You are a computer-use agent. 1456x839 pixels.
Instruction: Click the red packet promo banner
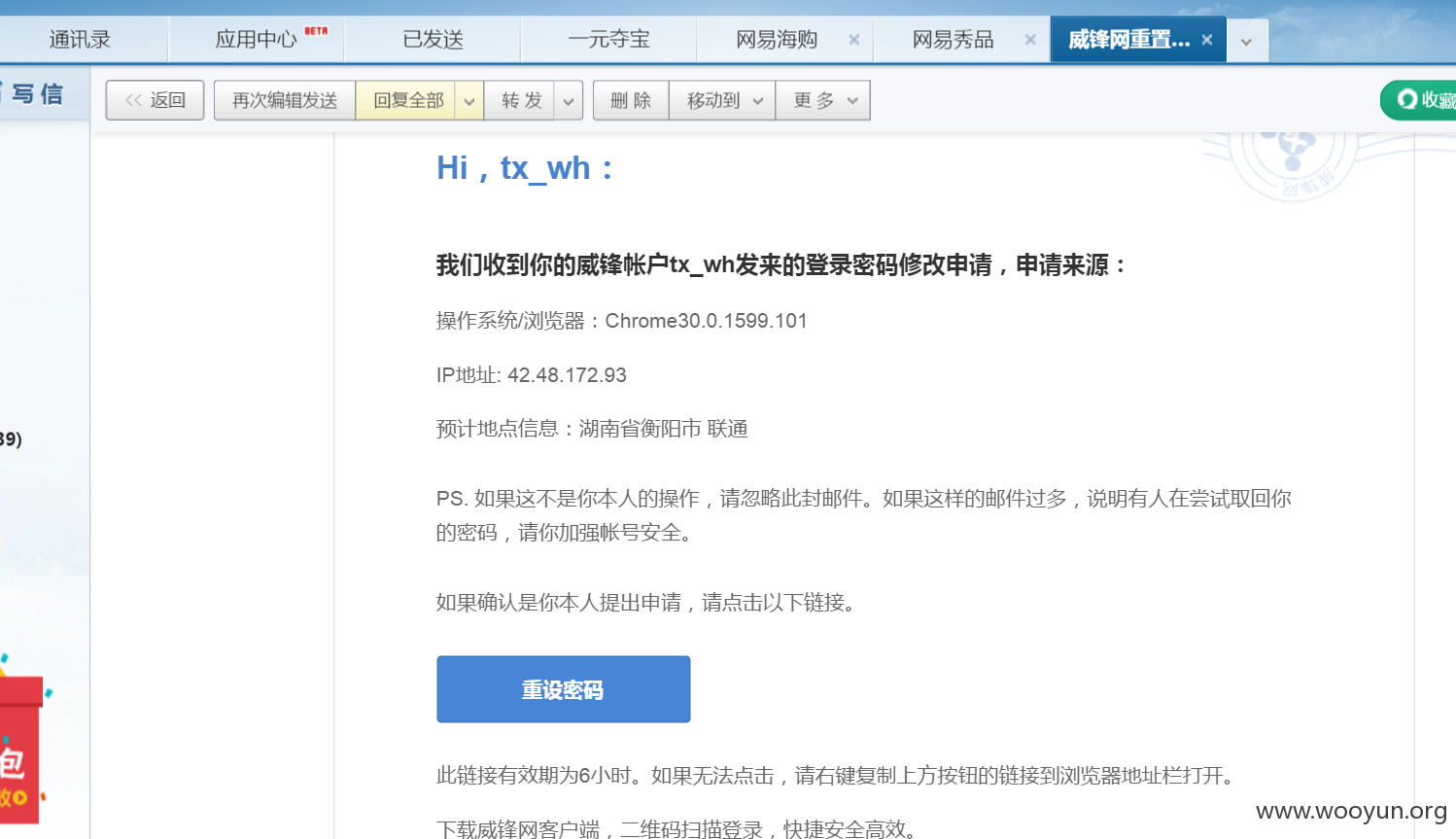[x=22, y=749]
